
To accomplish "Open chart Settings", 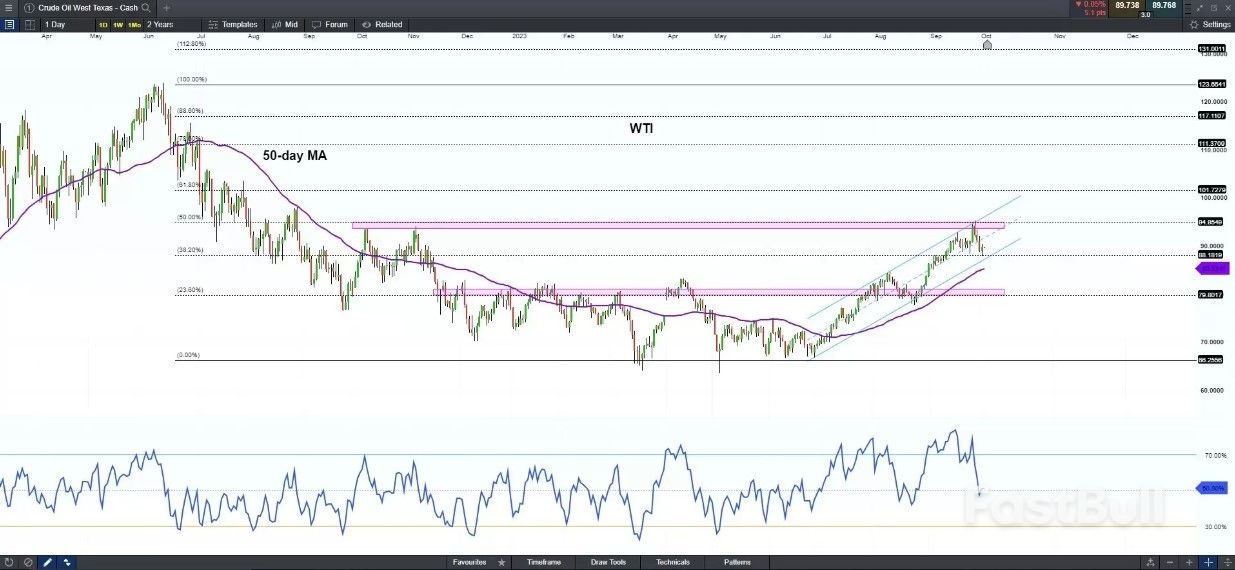I will pos(1210,24).
